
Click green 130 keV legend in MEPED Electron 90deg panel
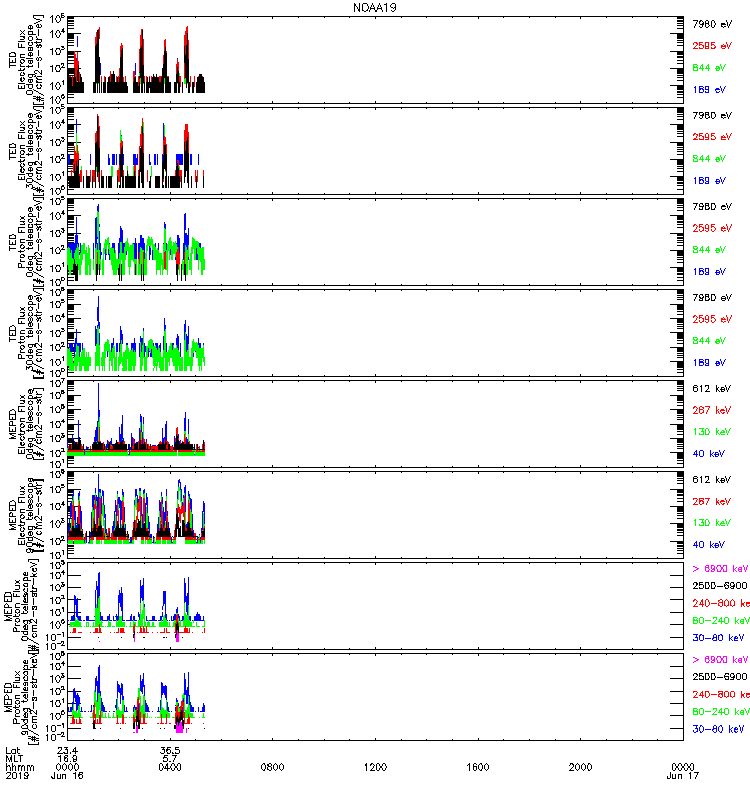click(712, 523)
